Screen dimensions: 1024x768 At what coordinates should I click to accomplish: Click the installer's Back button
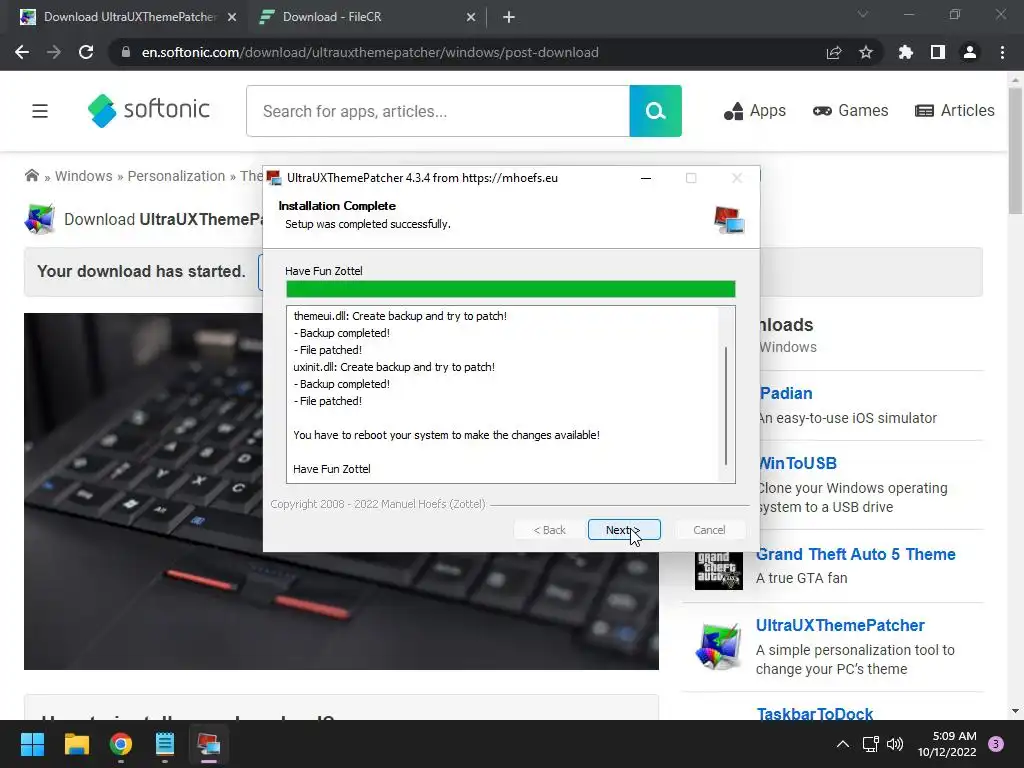coord(549,530)
